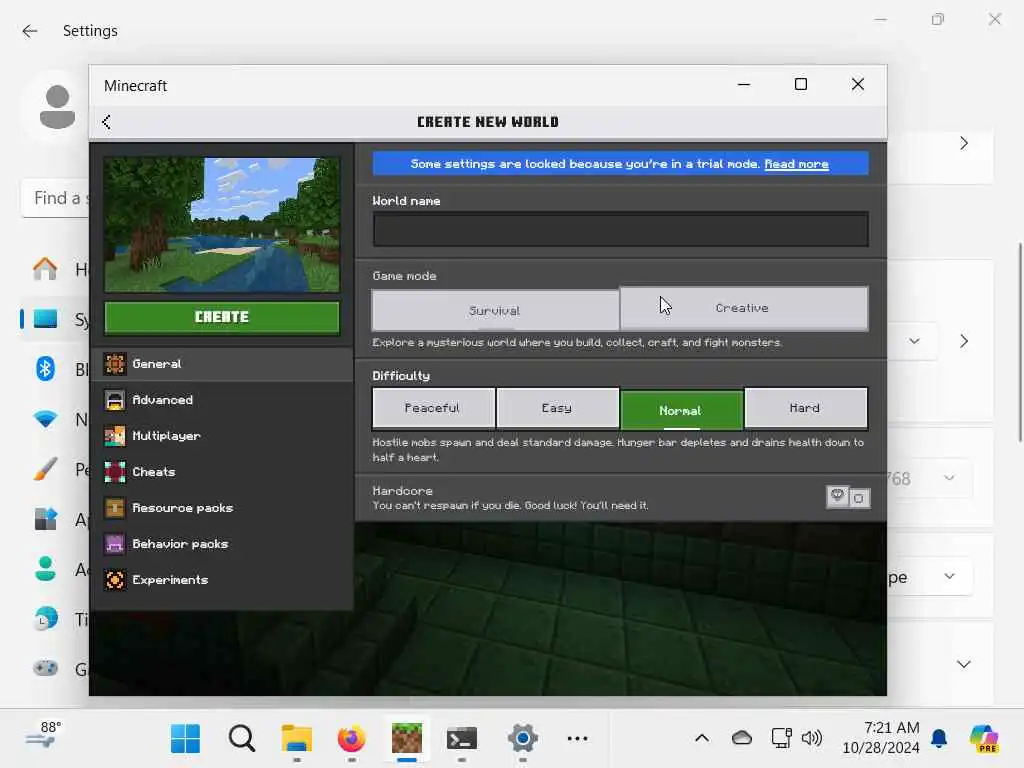This screenshot has width=1024, height=768.
Task: Switch to the Multiplayer tab
Action: (222, 436)
